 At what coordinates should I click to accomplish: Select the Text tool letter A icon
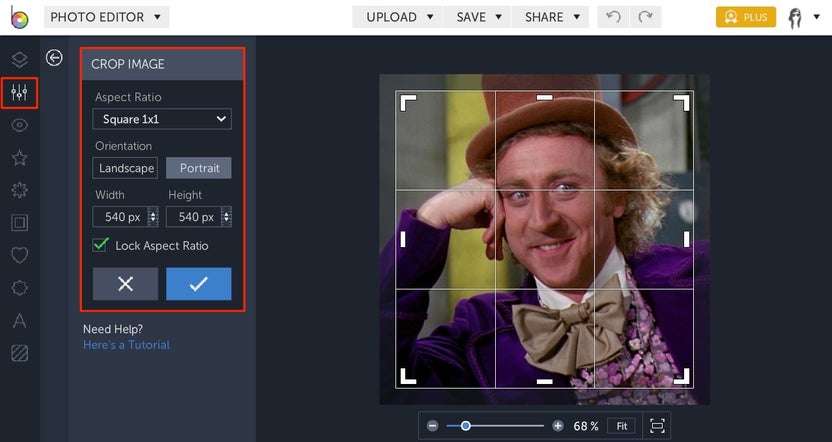click(20, 320)
